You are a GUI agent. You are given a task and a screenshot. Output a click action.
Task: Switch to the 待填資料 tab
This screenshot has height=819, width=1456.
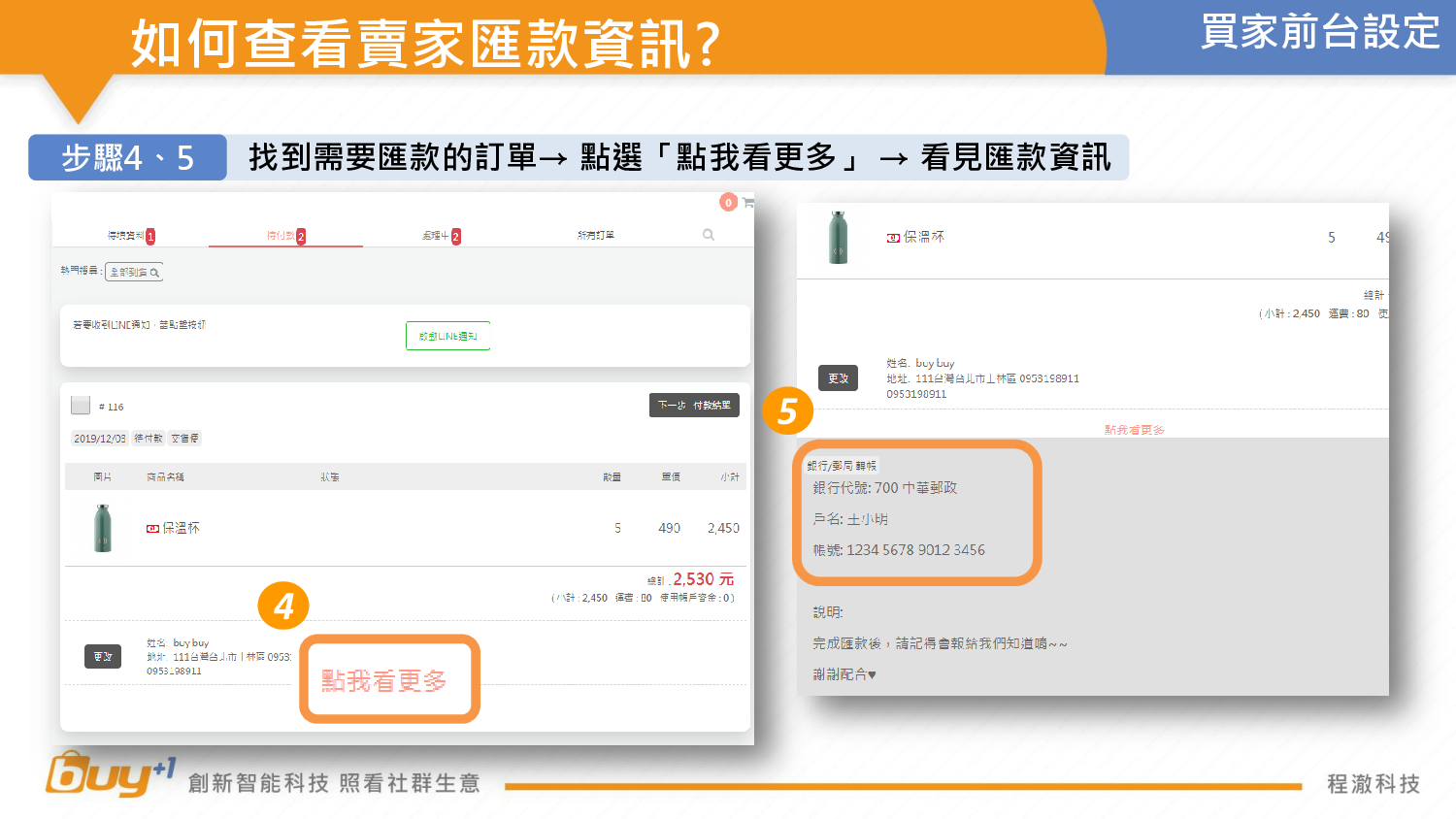126,236
